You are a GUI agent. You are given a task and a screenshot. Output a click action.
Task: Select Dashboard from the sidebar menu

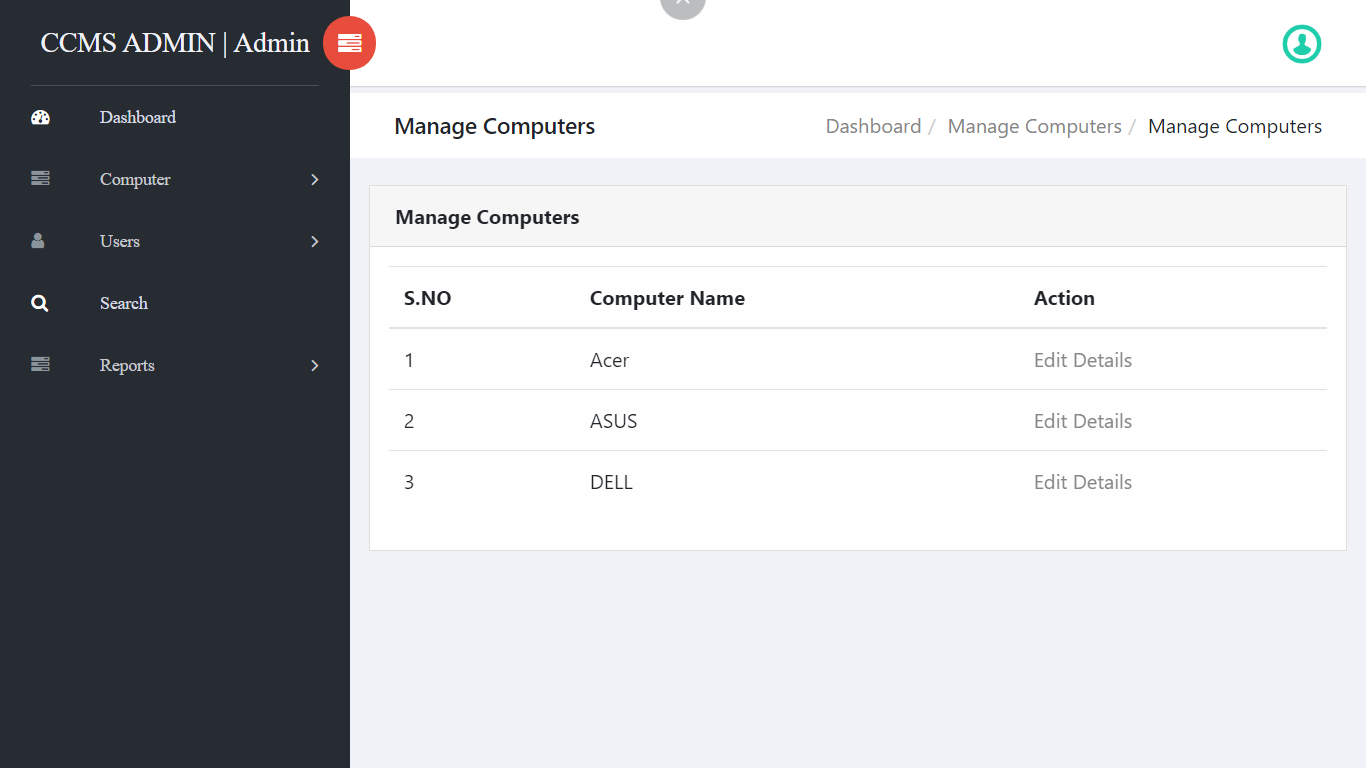click(x=137, y=117)
